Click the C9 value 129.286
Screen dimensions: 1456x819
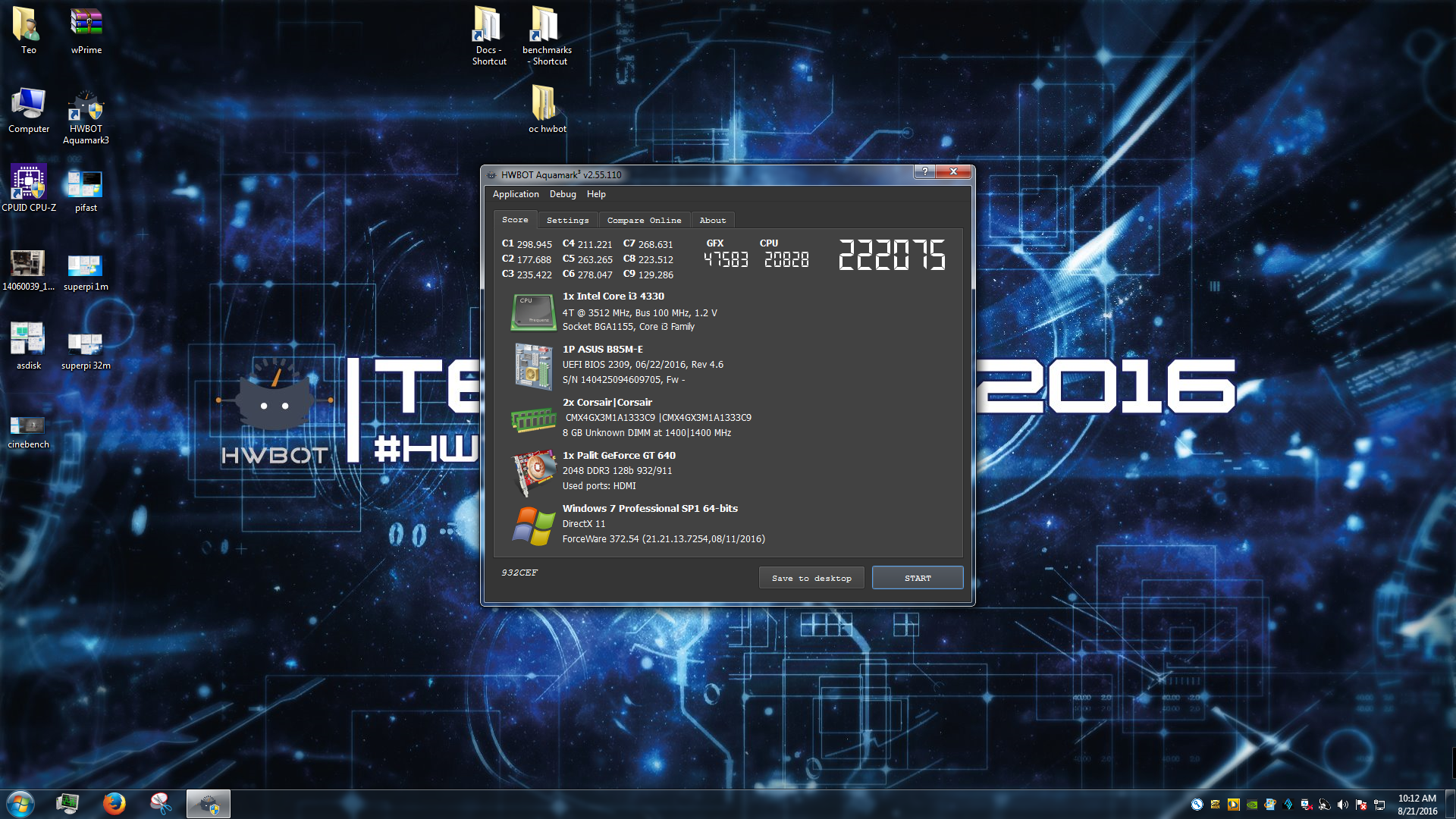tap(655, 275)
